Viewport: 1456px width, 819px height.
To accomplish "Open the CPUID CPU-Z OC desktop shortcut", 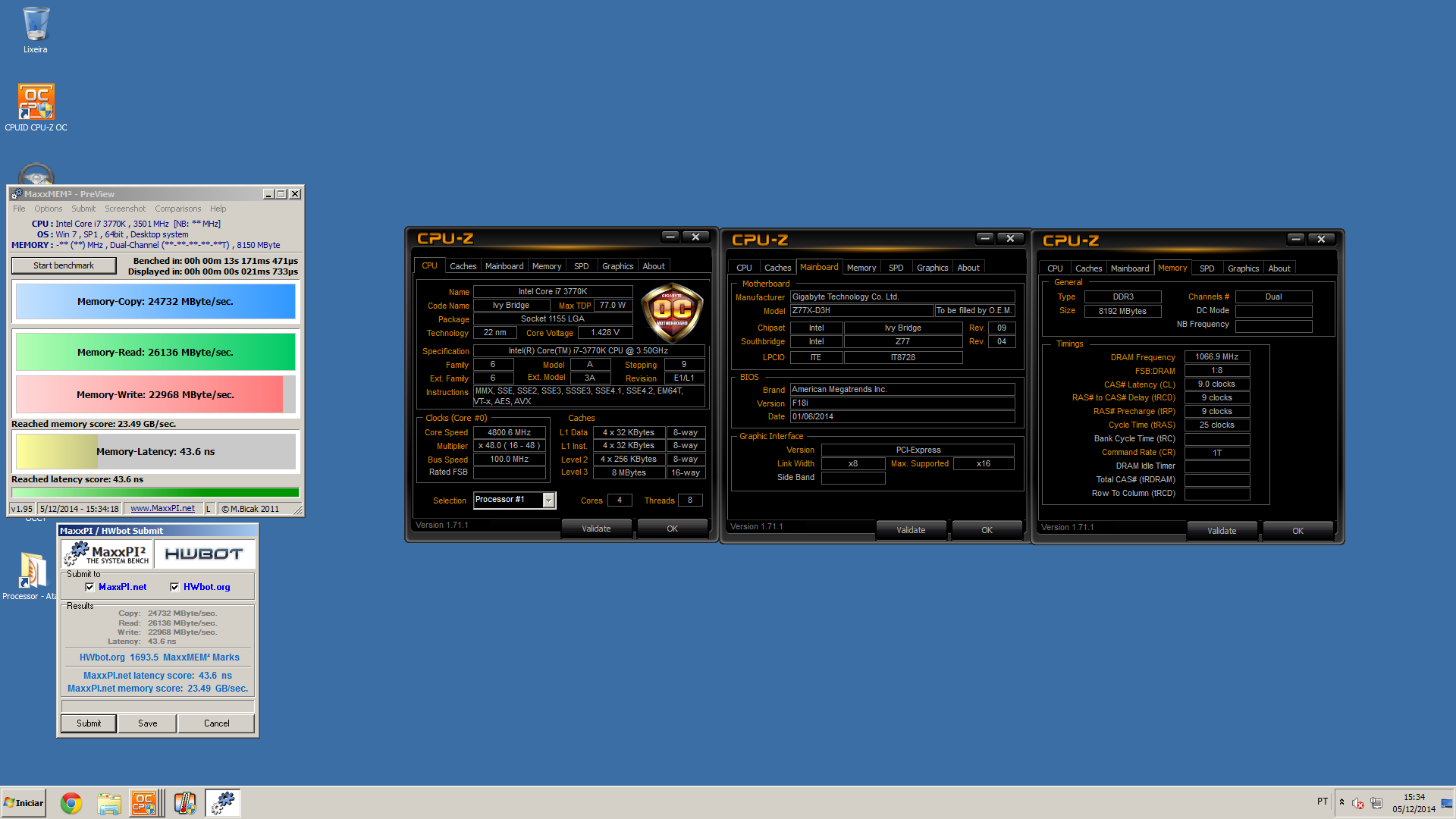I will pos(36,108).
